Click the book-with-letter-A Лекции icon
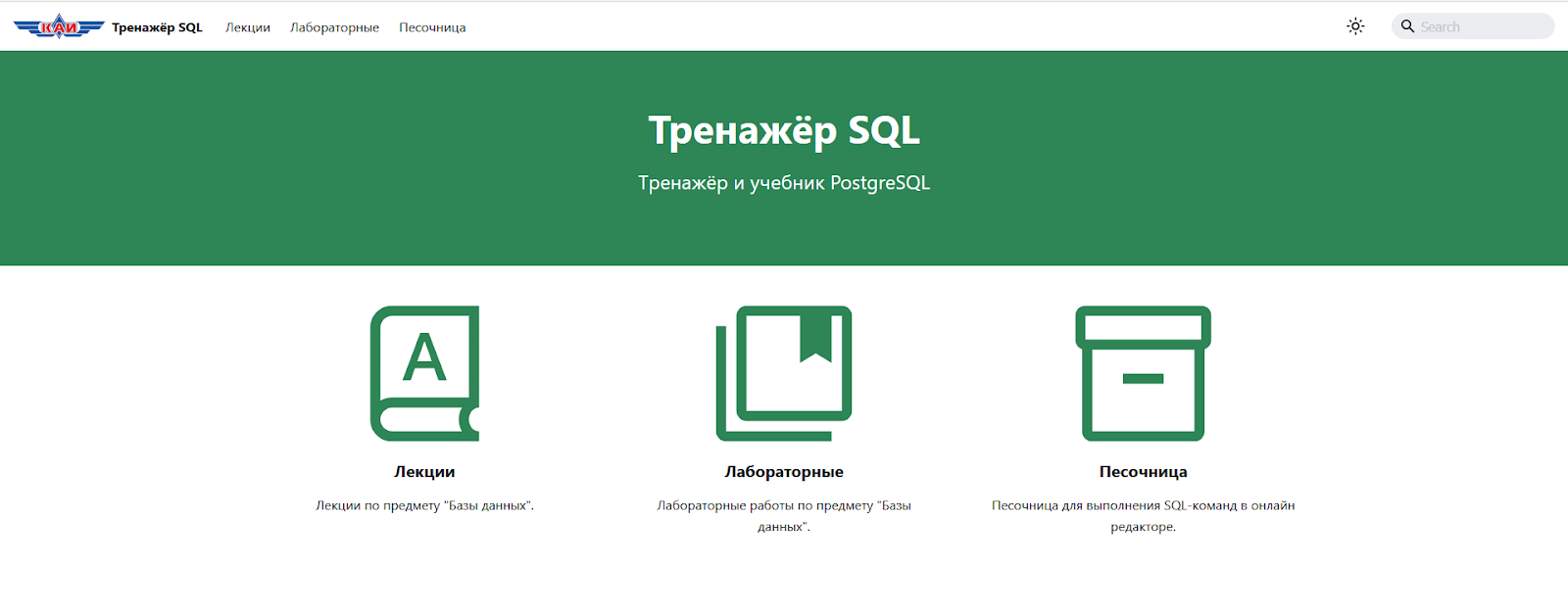Image resolution: width=1568 pixels, height=615 pixels. click(424, 373)
